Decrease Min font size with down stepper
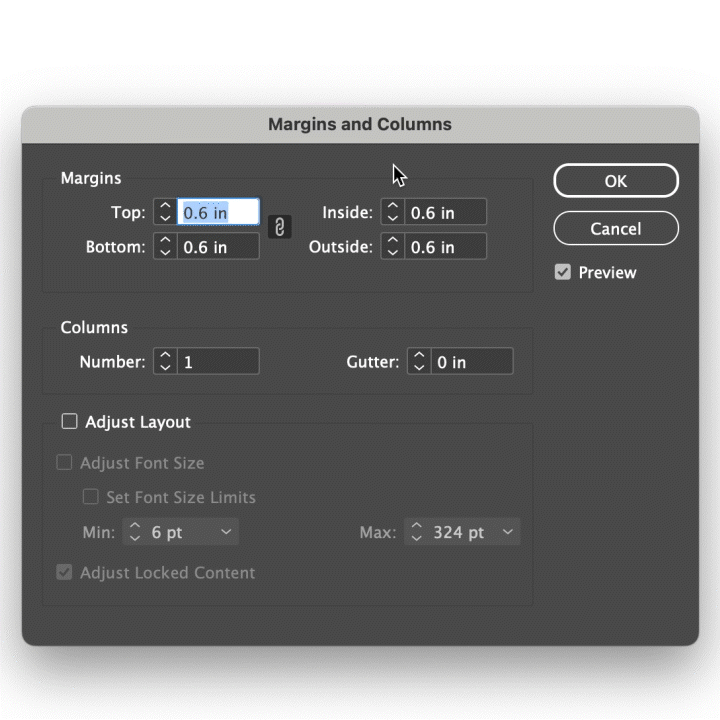720x720 pixels. point(135,538)
